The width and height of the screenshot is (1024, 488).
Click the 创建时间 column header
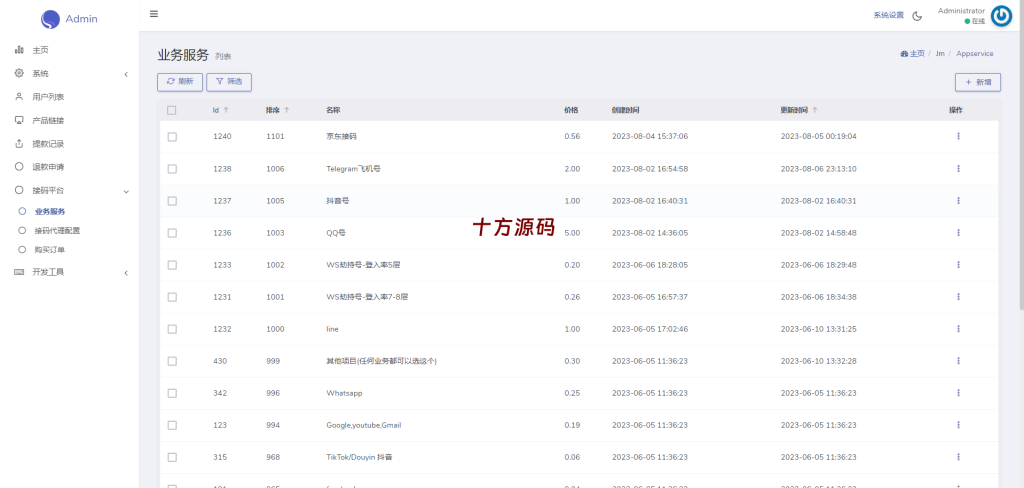[x=626, y=110]
